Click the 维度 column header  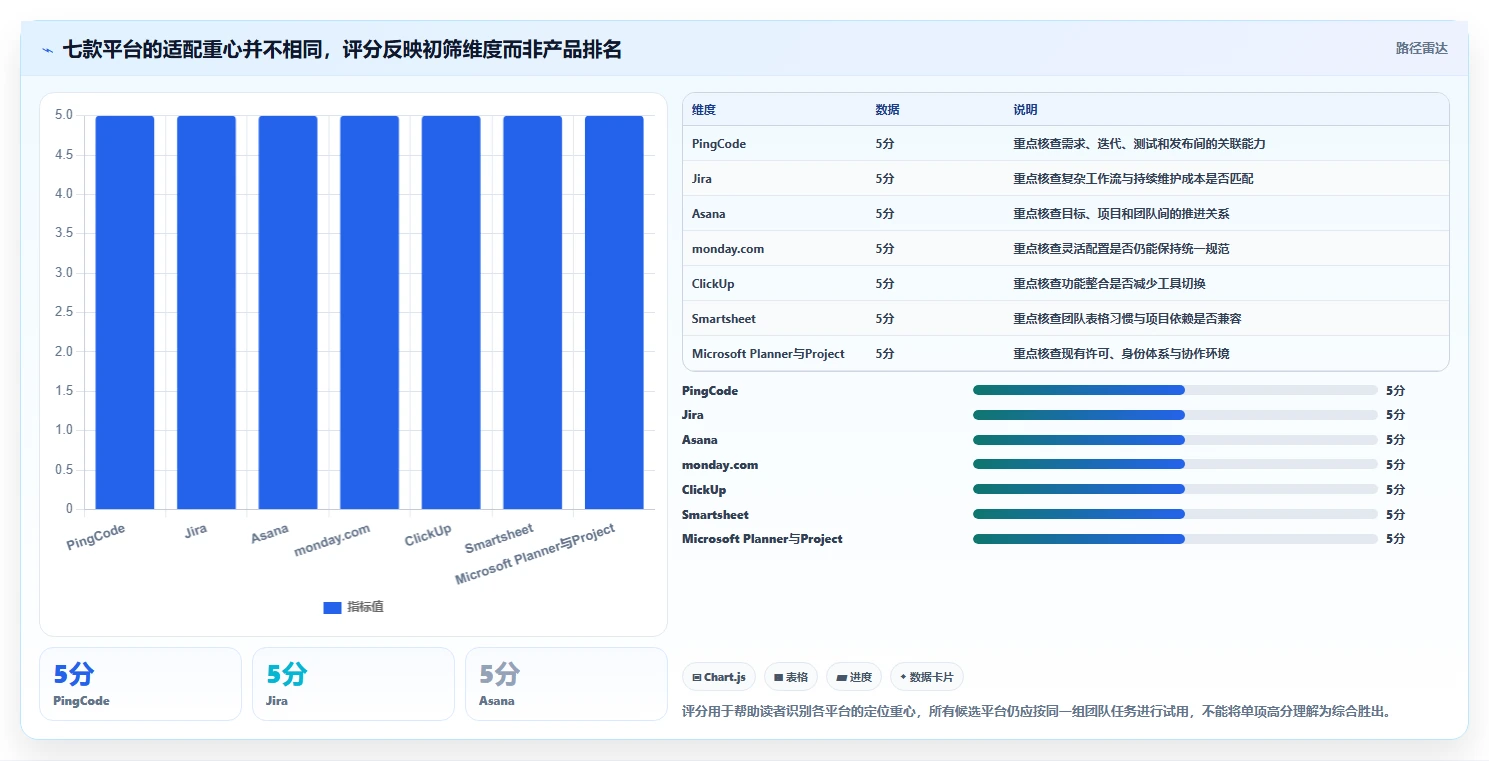704,110
